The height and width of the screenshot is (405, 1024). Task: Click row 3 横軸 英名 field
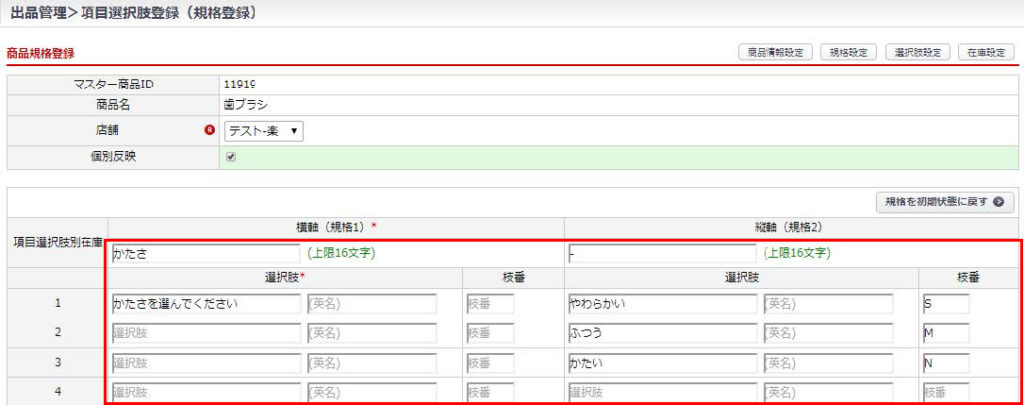372,363
